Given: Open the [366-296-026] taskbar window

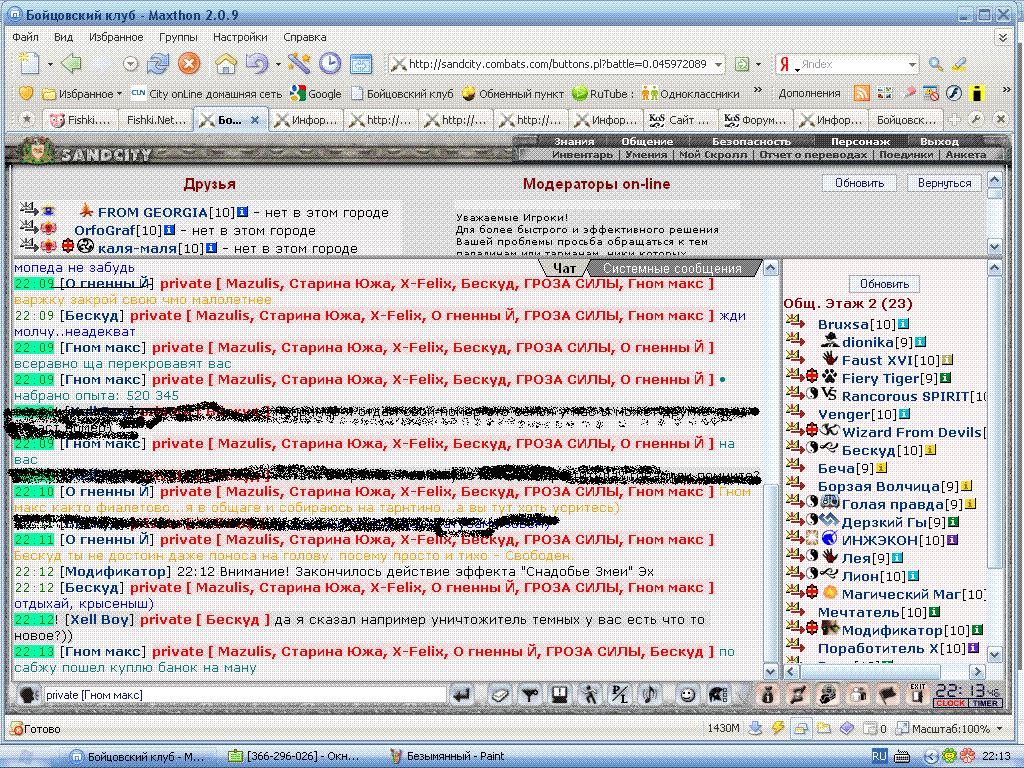Looking at the screenshot, I should [x=294, y=756].
